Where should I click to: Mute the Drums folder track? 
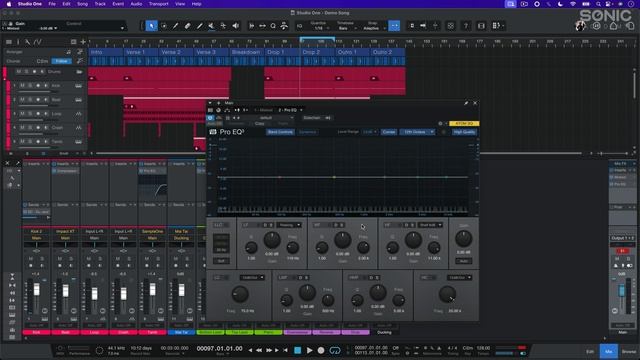(x=18, y=71)
